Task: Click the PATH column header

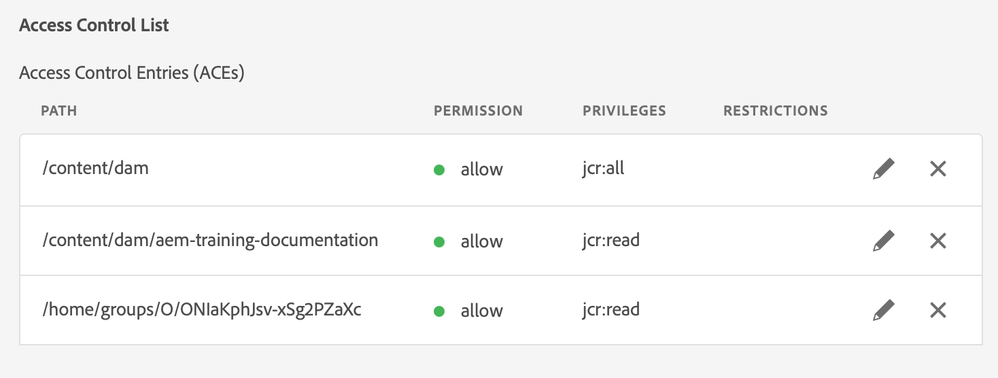Action: (x=59, y=111)
